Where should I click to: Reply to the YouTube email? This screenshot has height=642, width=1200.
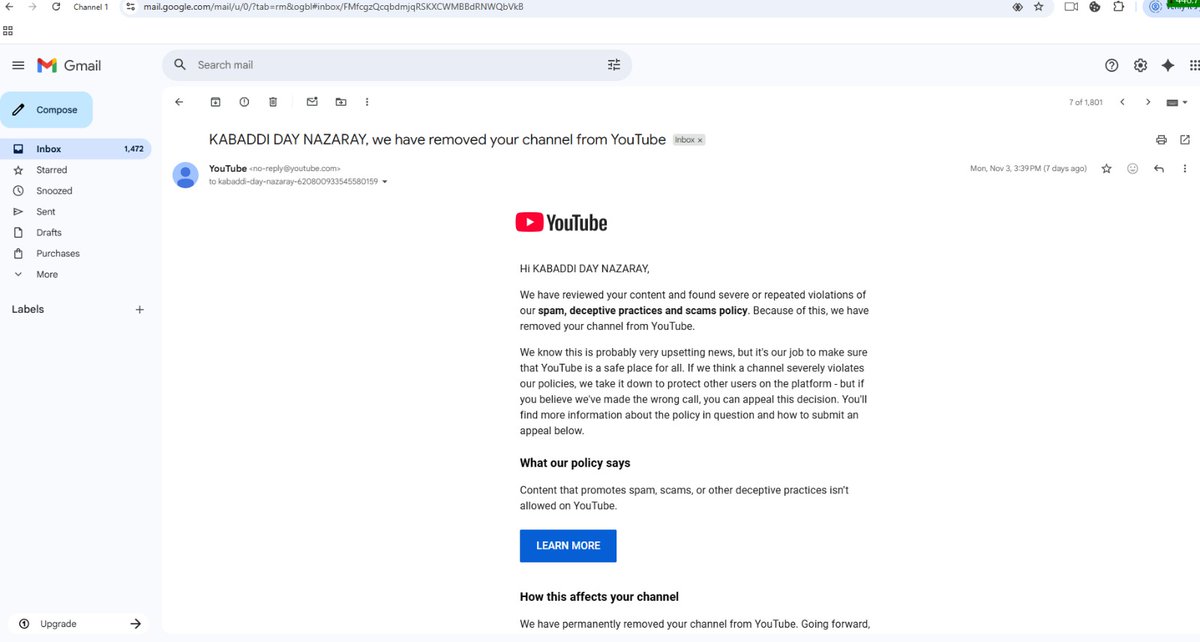(x=1159, y=169)
